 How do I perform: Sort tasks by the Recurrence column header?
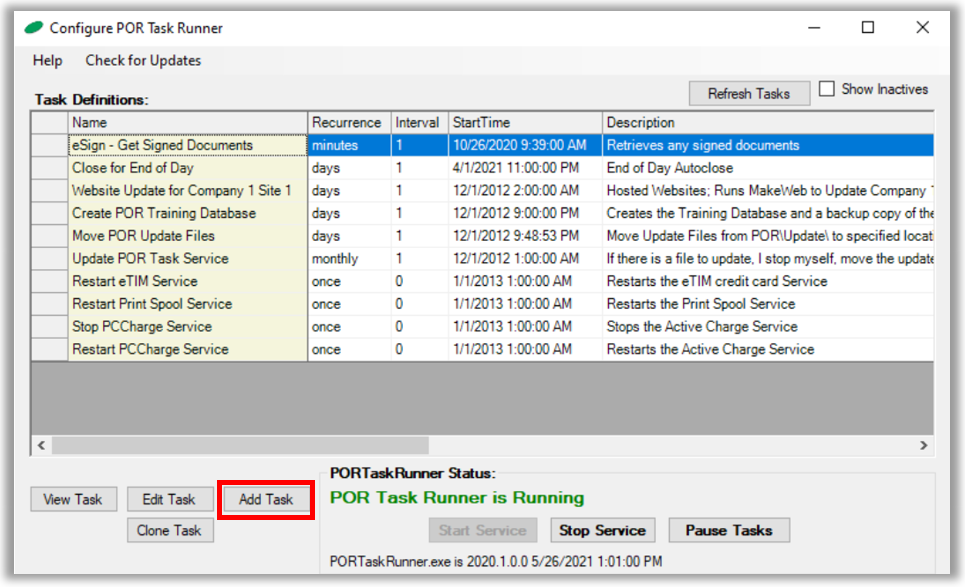[346, 122]
